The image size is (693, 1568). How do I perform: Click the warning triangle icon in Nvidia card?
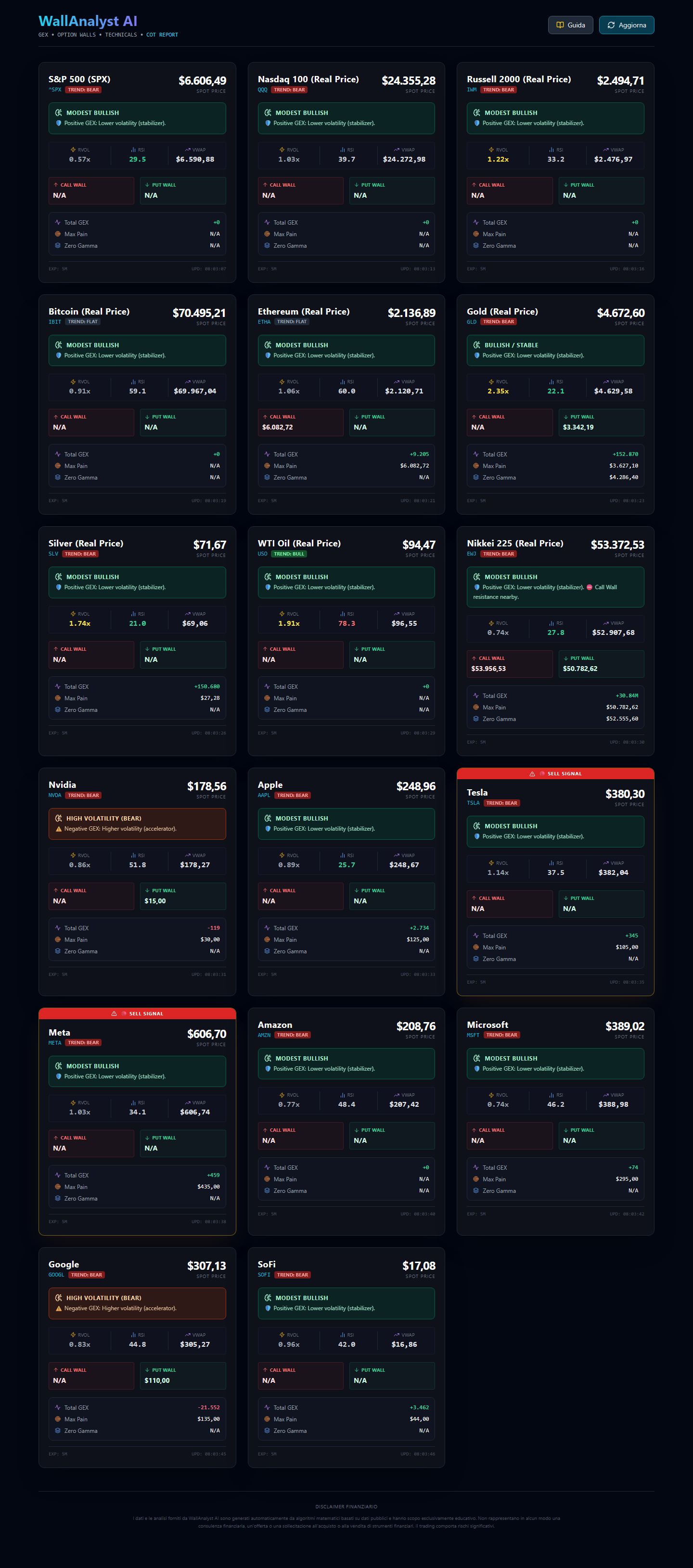(58, 829)
